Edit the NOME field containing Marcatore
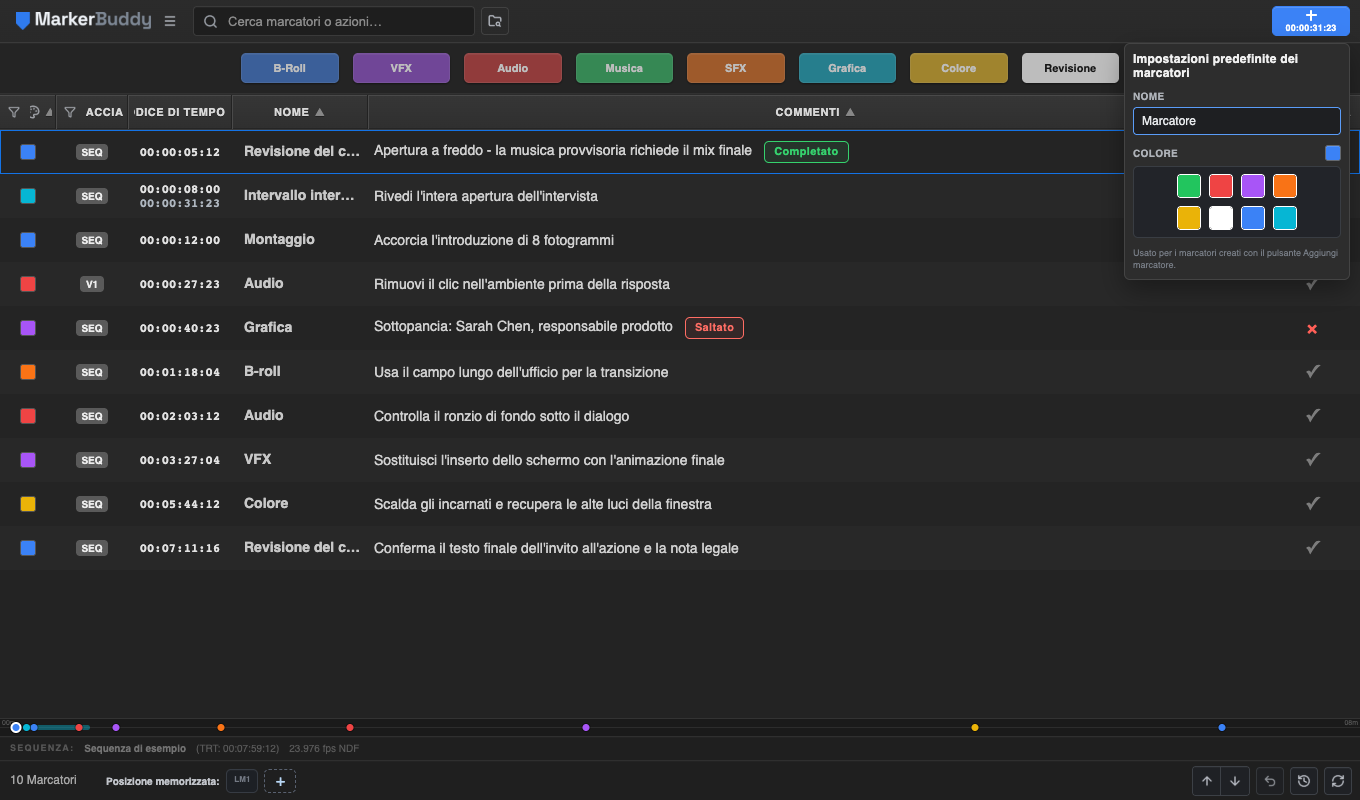Viewport: 1360px width, 800px height. tap(1237, 121)
